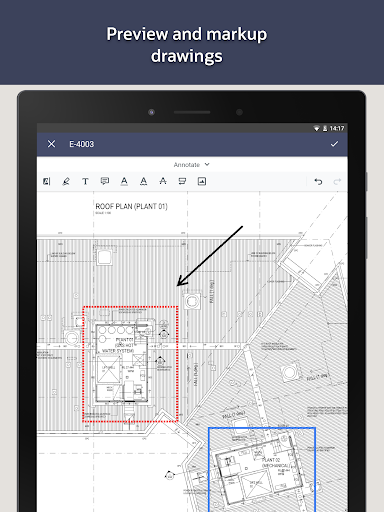Select the free text tool (T icon)
384x512 pixels.
pos(85,181)
